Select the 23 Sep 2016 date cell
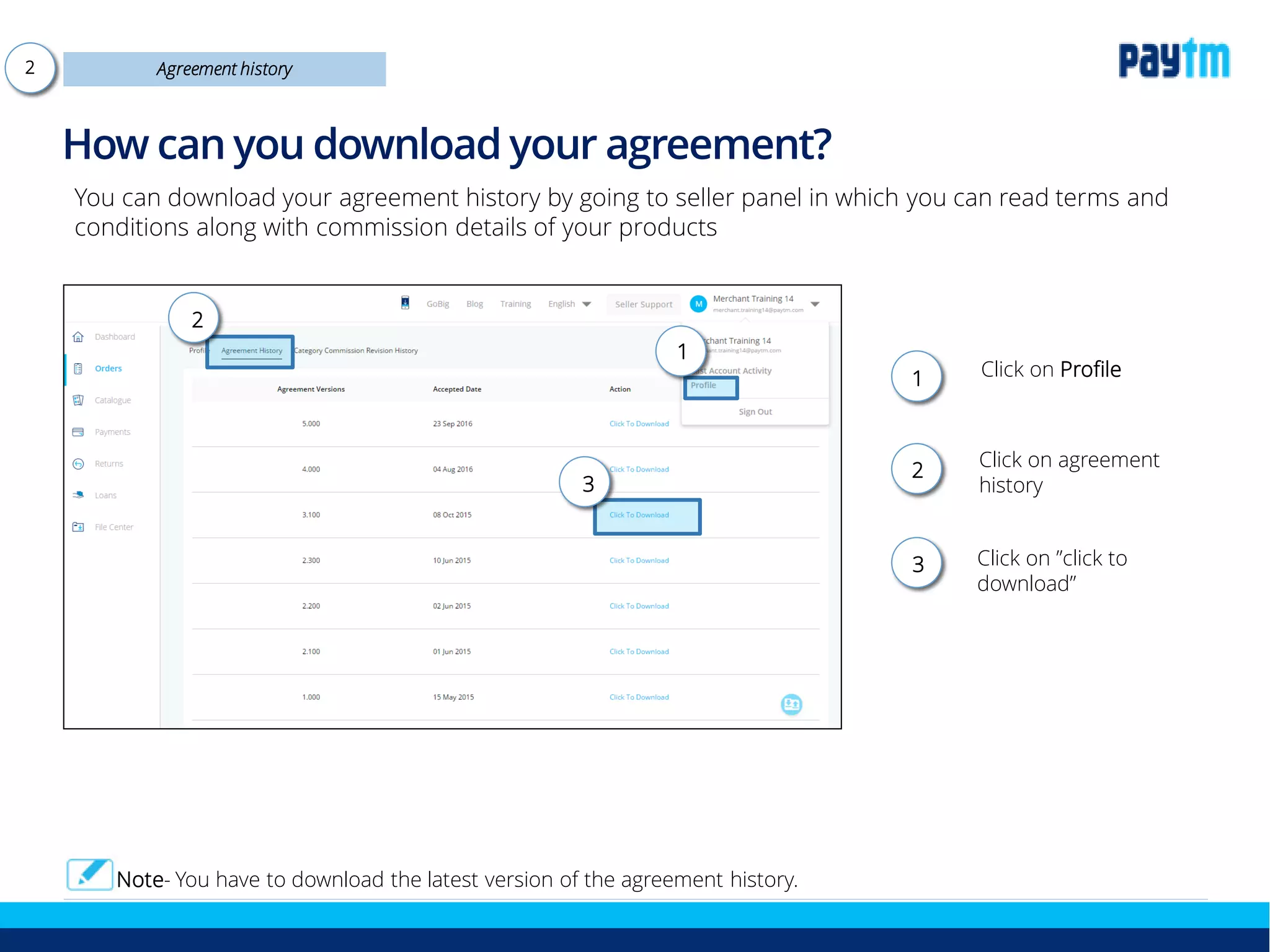Screen dimensions: 1270x952 tap(452, 423)
